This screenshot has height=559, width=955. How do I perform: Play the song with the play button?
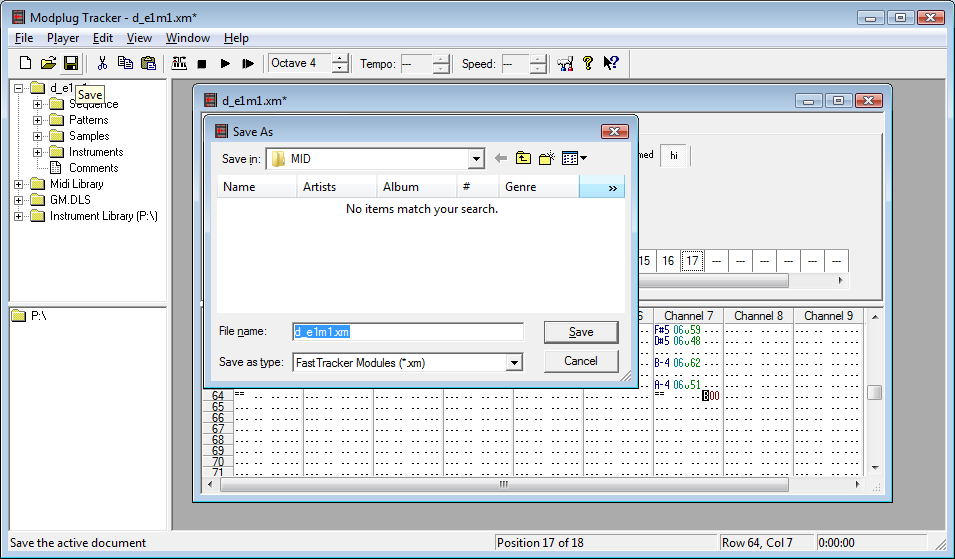pyautogui.click(x=225, y=63)
